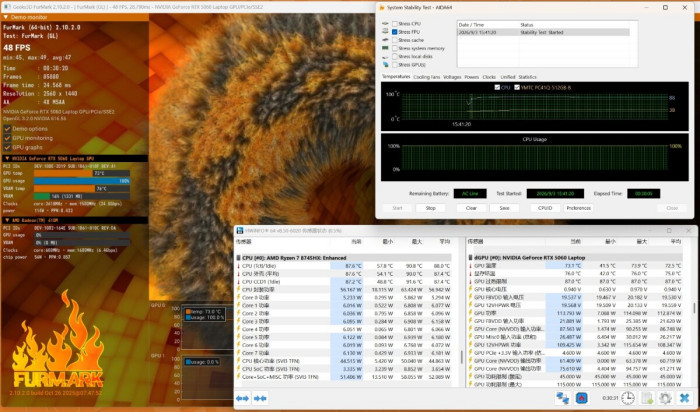Click FurMark GPU temp 73°C bar
Image resolution: width=700 pixels, height=412 pixels.
tap(82, 173)
